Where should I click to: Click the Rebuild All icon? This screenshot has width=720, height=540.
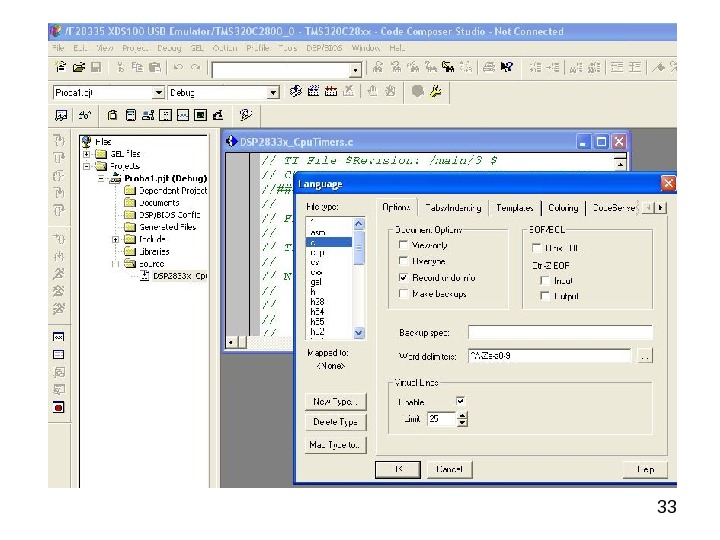click(331, 91)
